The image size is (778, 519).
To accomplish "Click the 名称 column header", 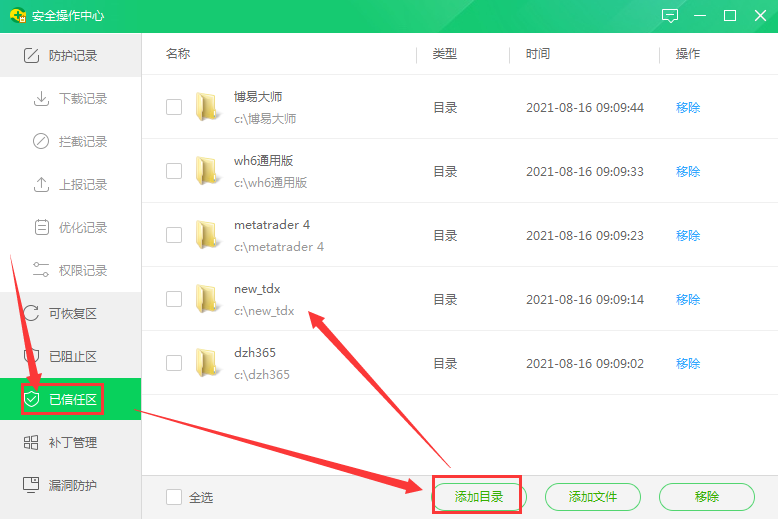I will coord(178,54).
